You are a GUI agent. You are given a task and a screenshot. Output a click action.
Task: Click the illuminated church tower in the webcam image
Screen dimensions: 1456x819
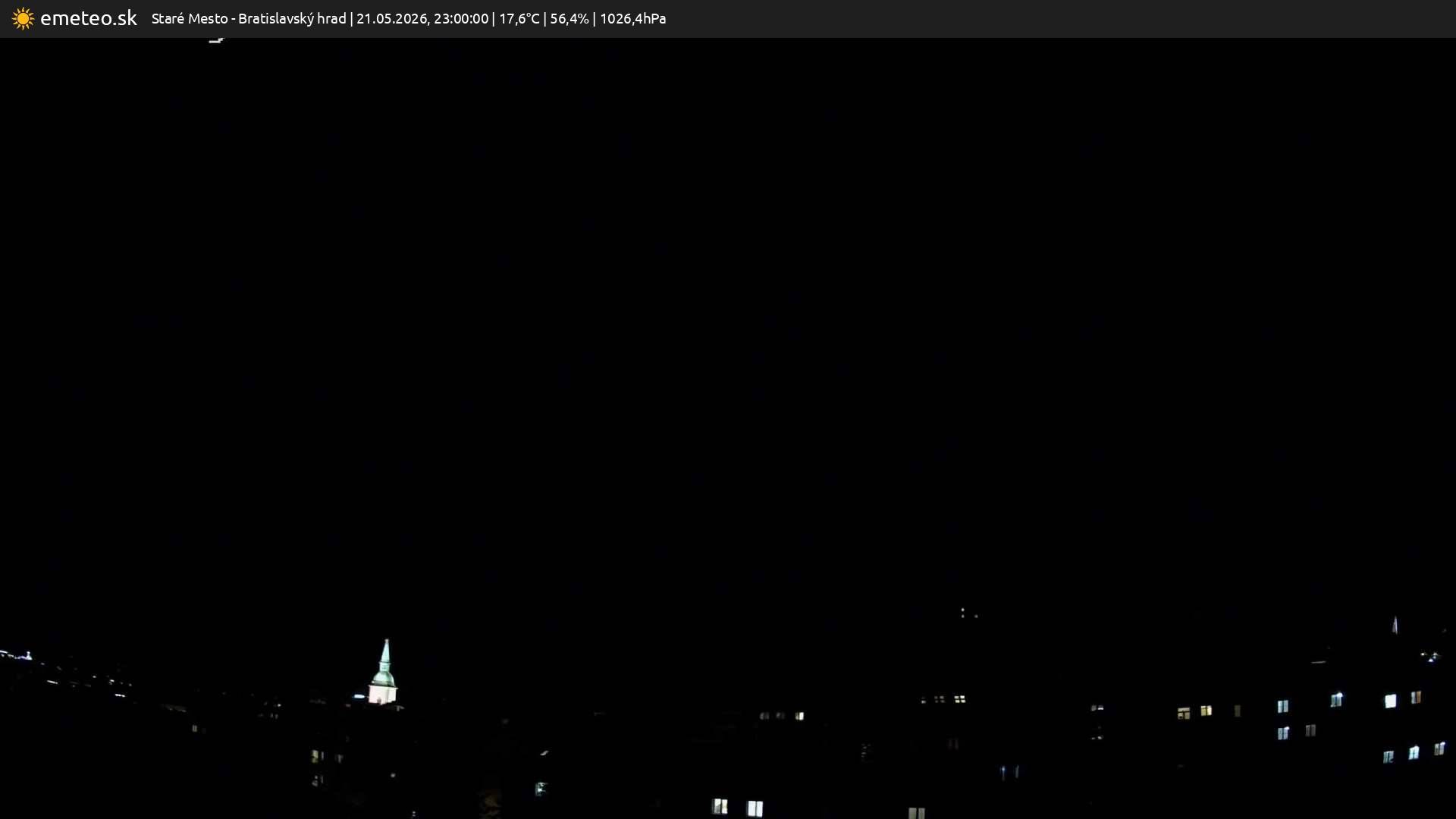click(x=384, y=673)
